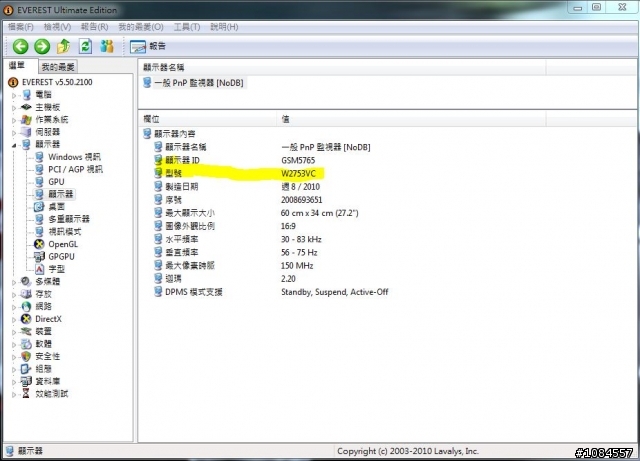
Task: Expand the 存放 tree node
Action: [x=14, y=295]
